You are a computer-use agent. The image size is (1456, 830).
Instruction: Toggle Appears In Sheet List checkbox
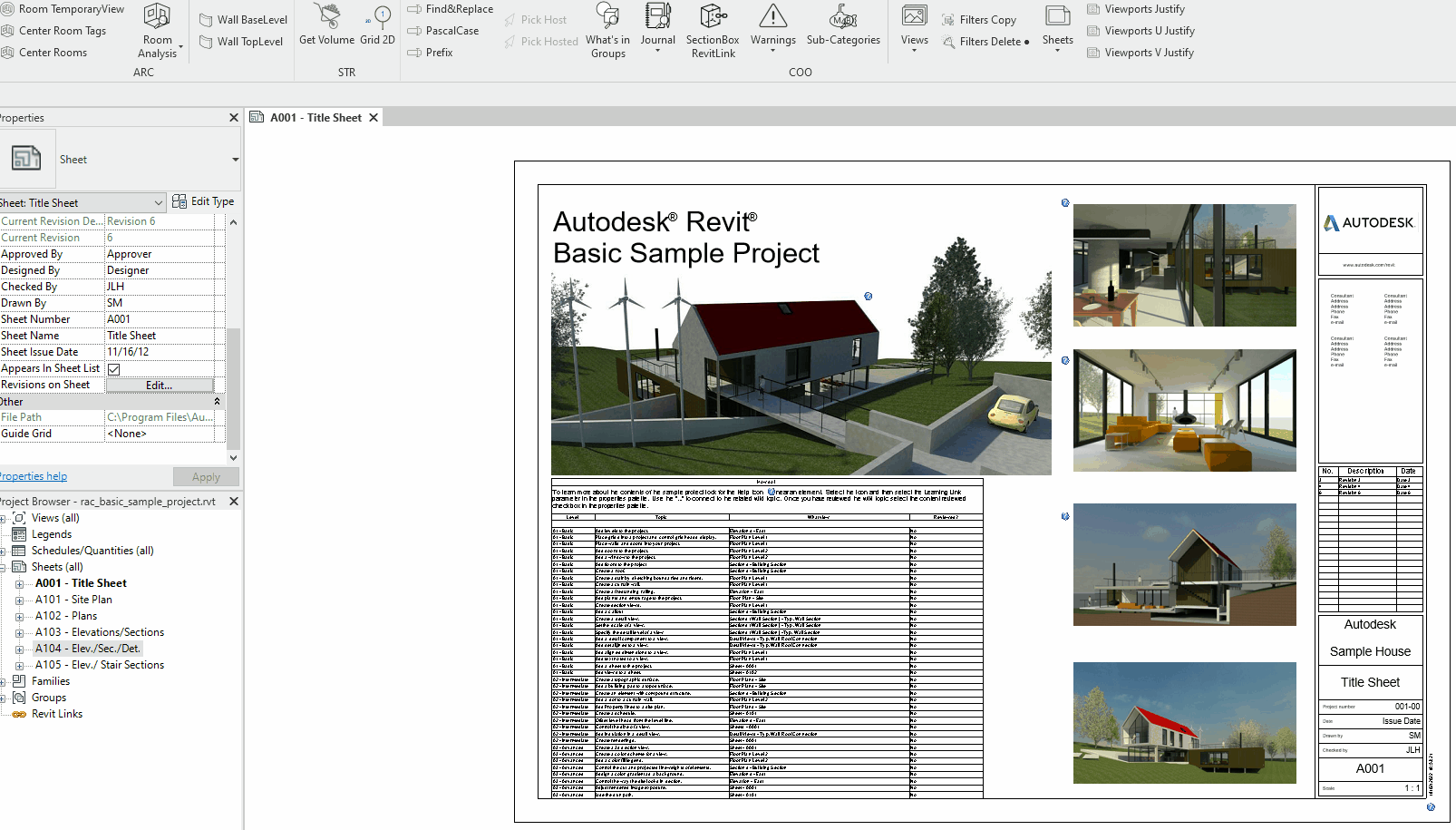coord(114,369)
